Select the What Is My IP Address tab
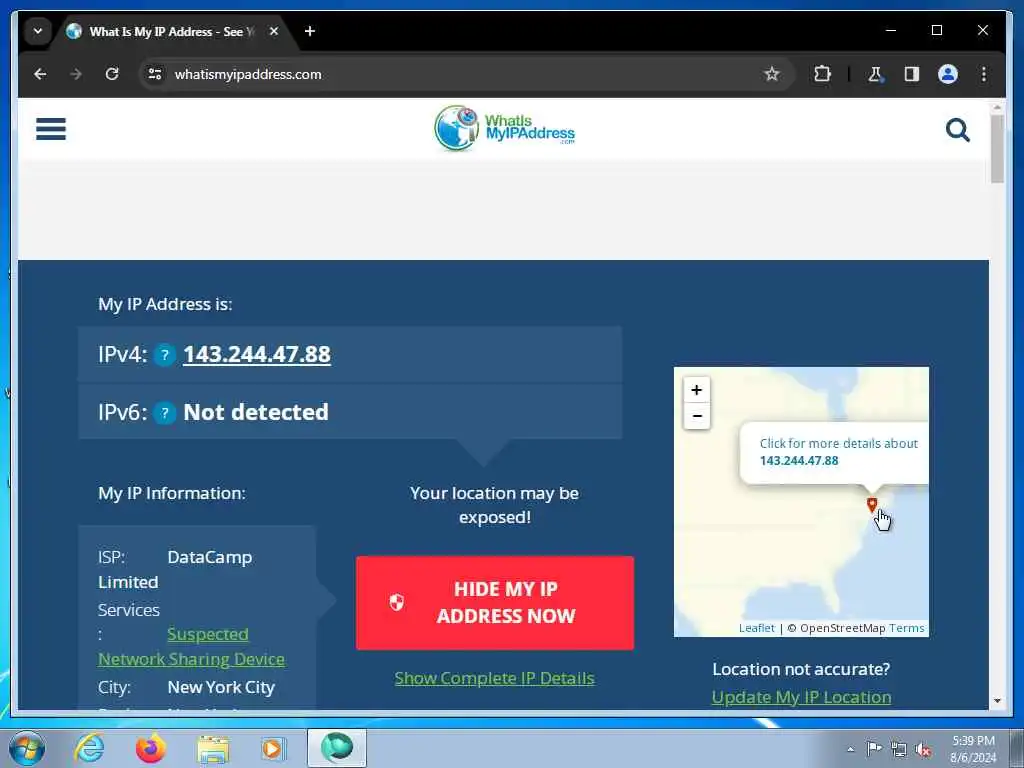The image size is (1024, 768). (172, 31)
